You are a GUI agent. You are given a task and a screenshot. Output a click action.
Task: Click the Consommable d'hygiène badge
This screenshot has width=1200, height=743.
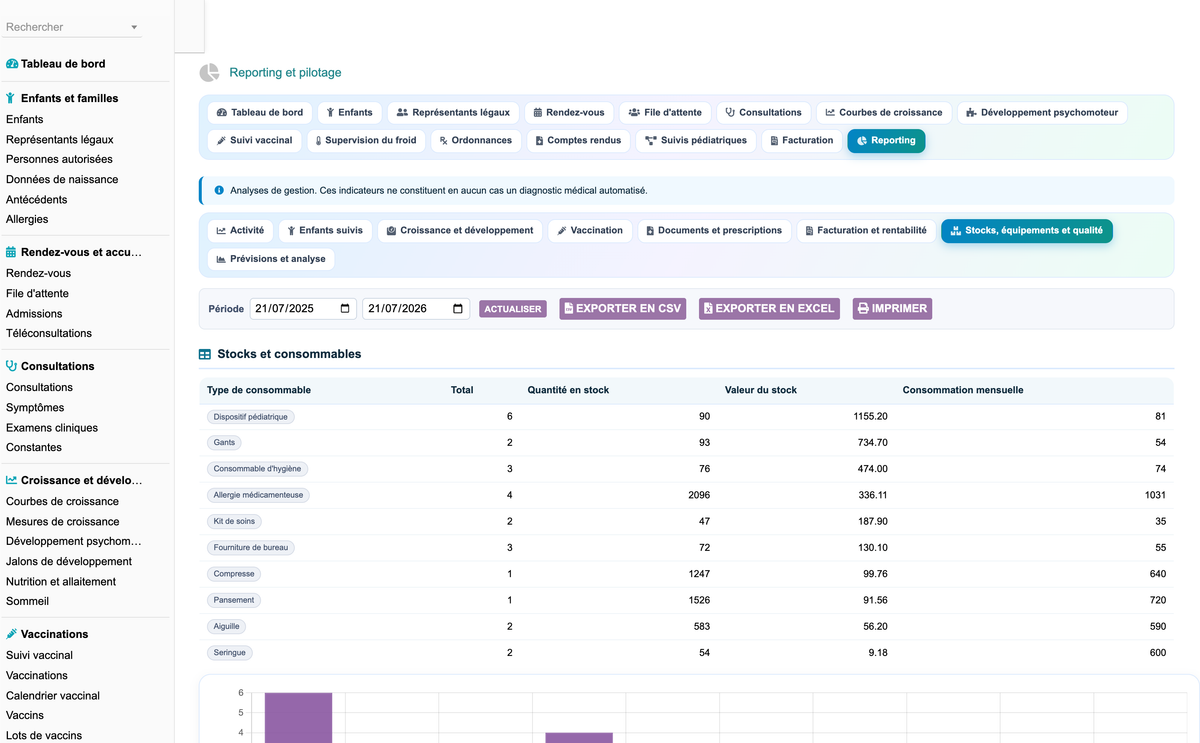point(257,468)
